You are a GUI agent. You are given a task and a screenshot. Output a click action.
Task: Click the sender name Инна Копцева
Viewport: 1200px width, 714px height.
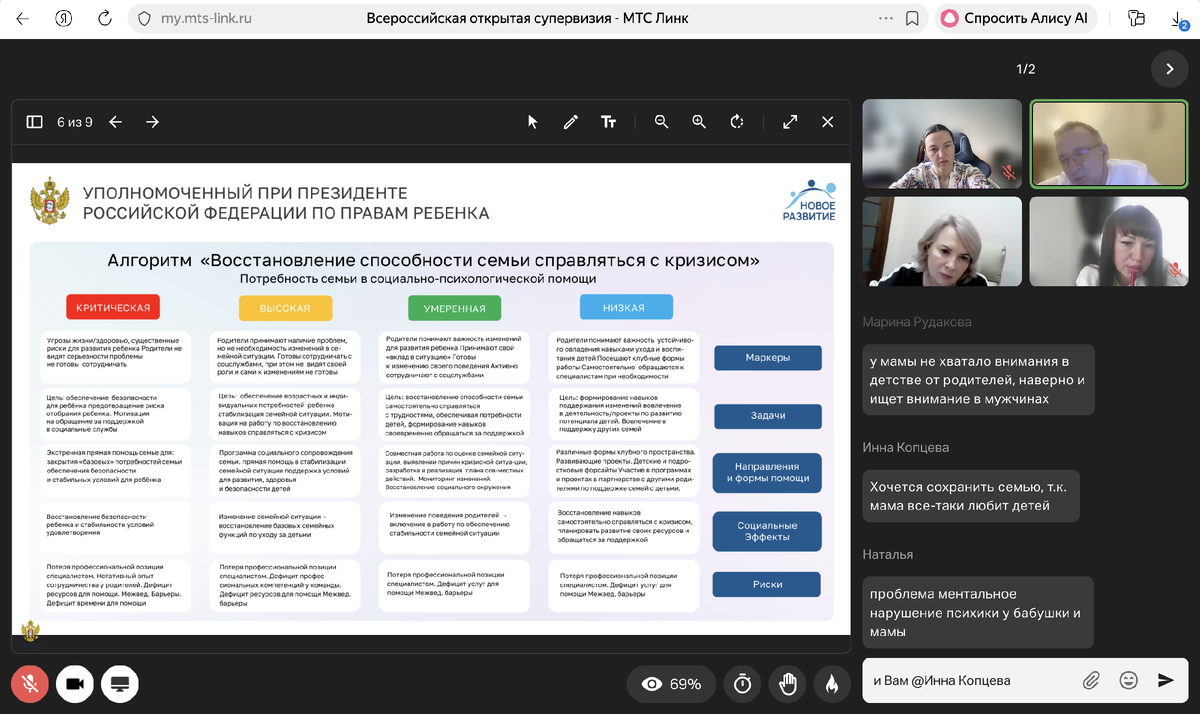tap(906, 447)
